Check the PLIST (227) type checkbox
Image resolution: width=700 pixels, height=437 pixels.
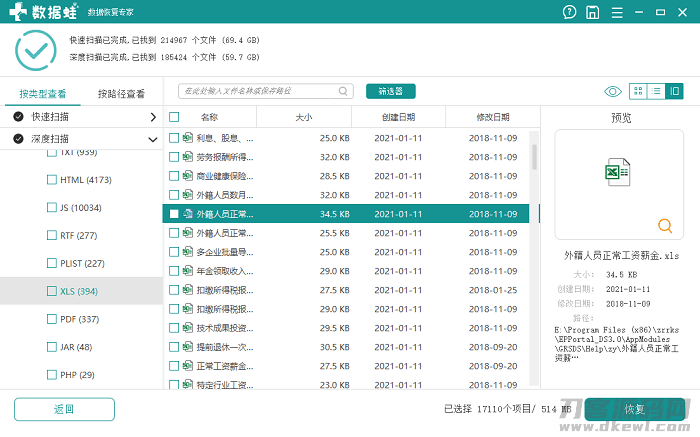52,263
